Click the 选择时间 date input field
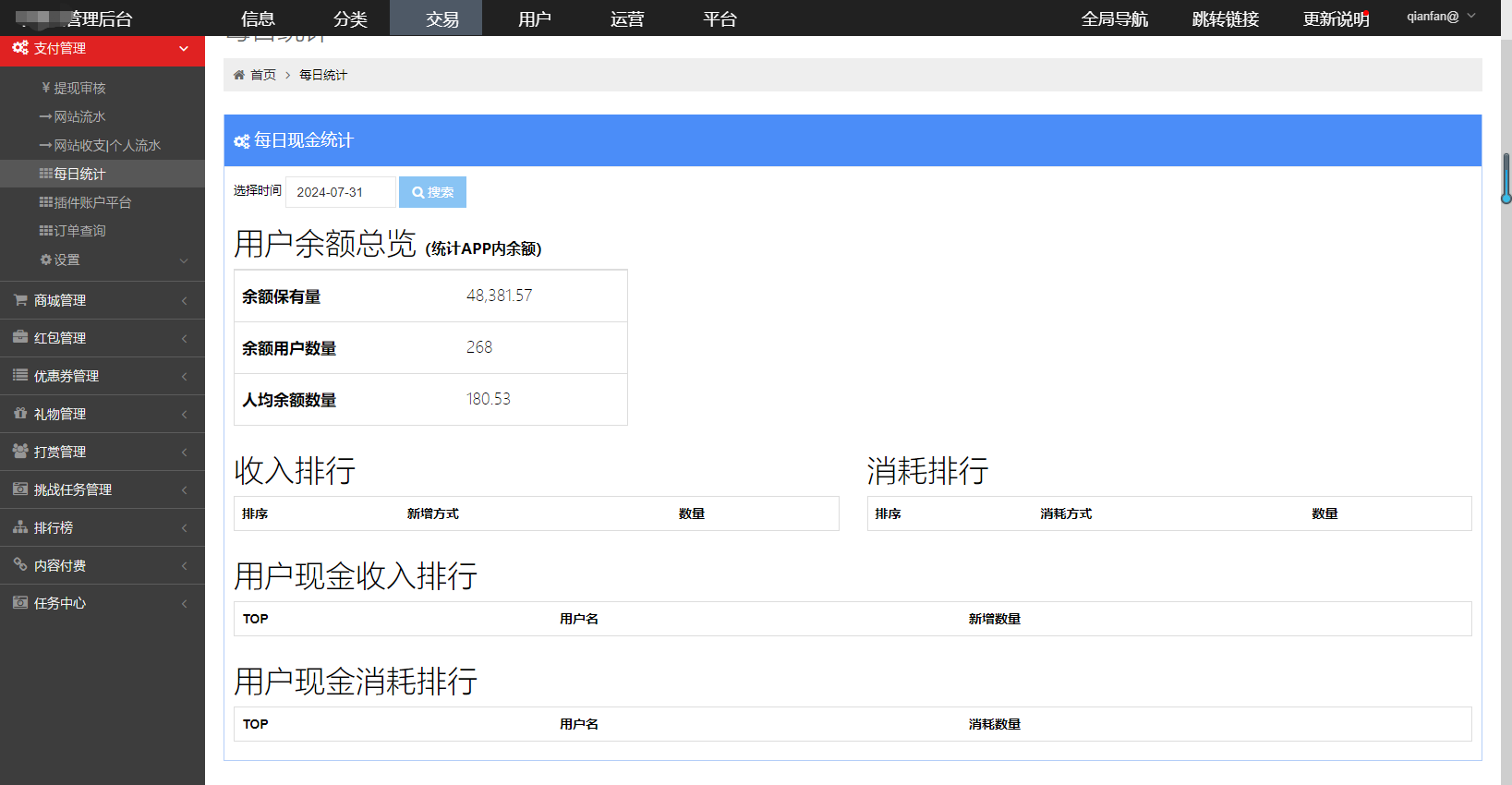Screen dimensions: 1512x785 click(x=341, y=192)
